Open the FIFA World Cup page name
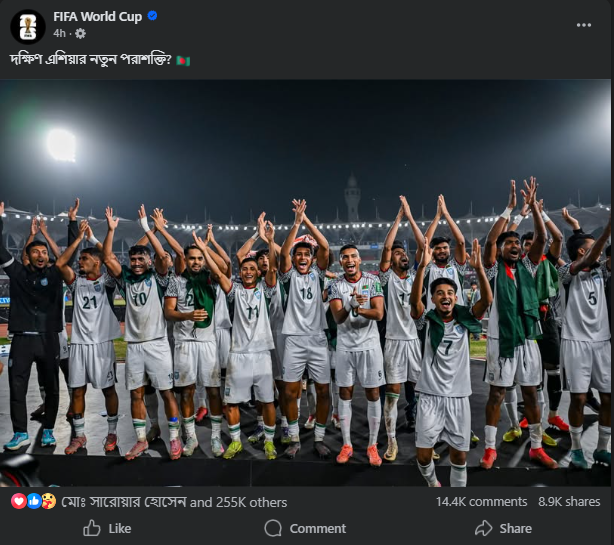The width and height of the screenshot is (614, 545). click(98, 16)
